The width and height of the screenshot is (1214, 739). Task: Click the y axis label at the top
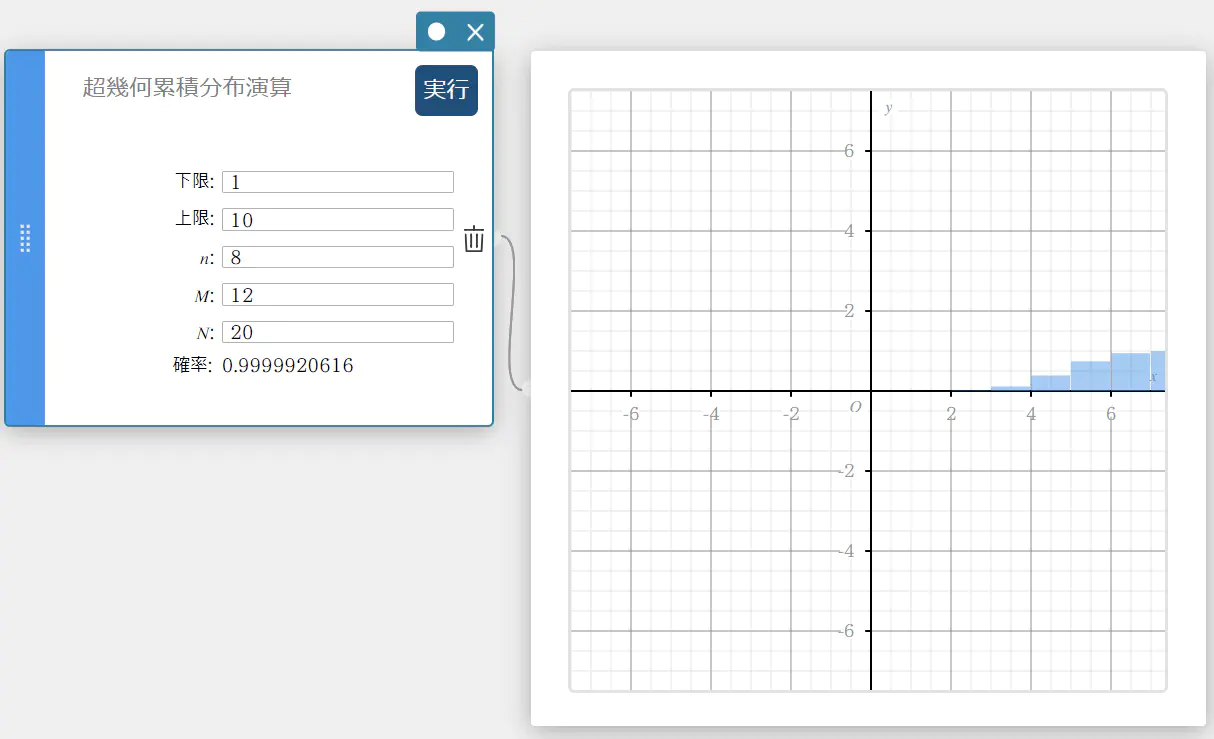(x=888, y=108)
